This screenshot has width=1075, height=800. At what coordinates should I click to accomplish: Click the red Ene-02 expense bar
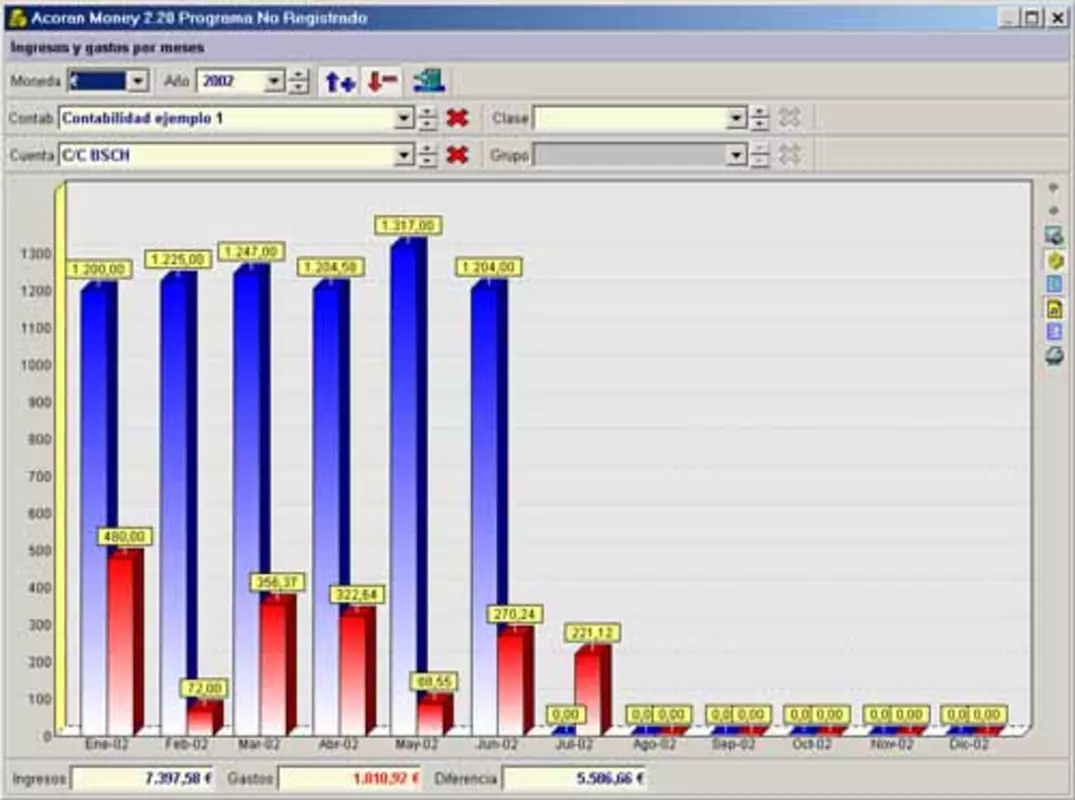tap(125, 642)
